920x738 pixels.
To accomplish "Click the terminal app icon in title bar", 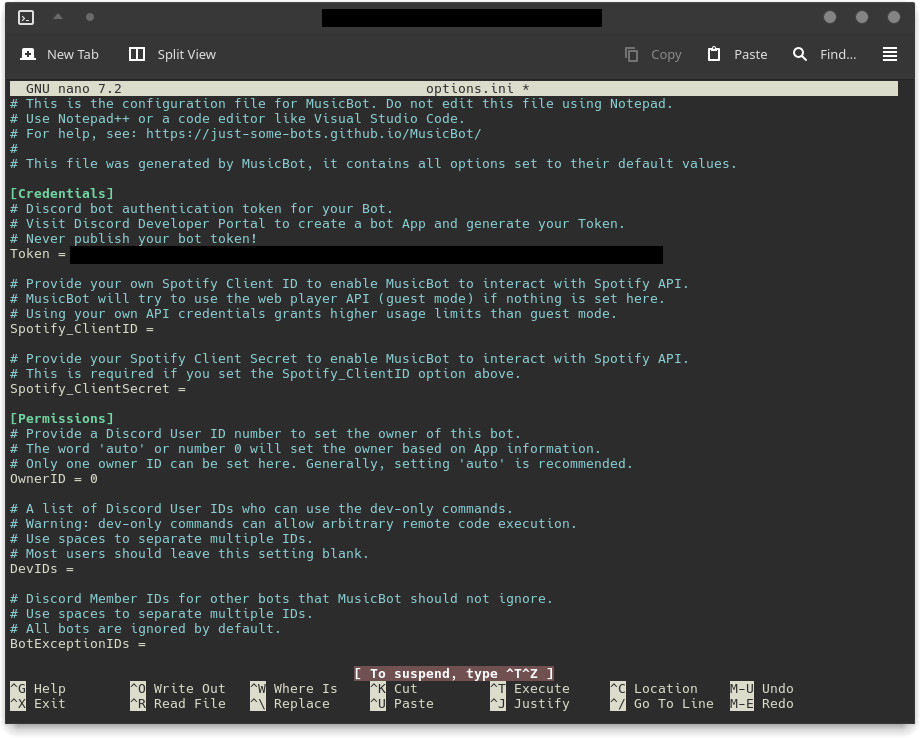I will [26, 17].
